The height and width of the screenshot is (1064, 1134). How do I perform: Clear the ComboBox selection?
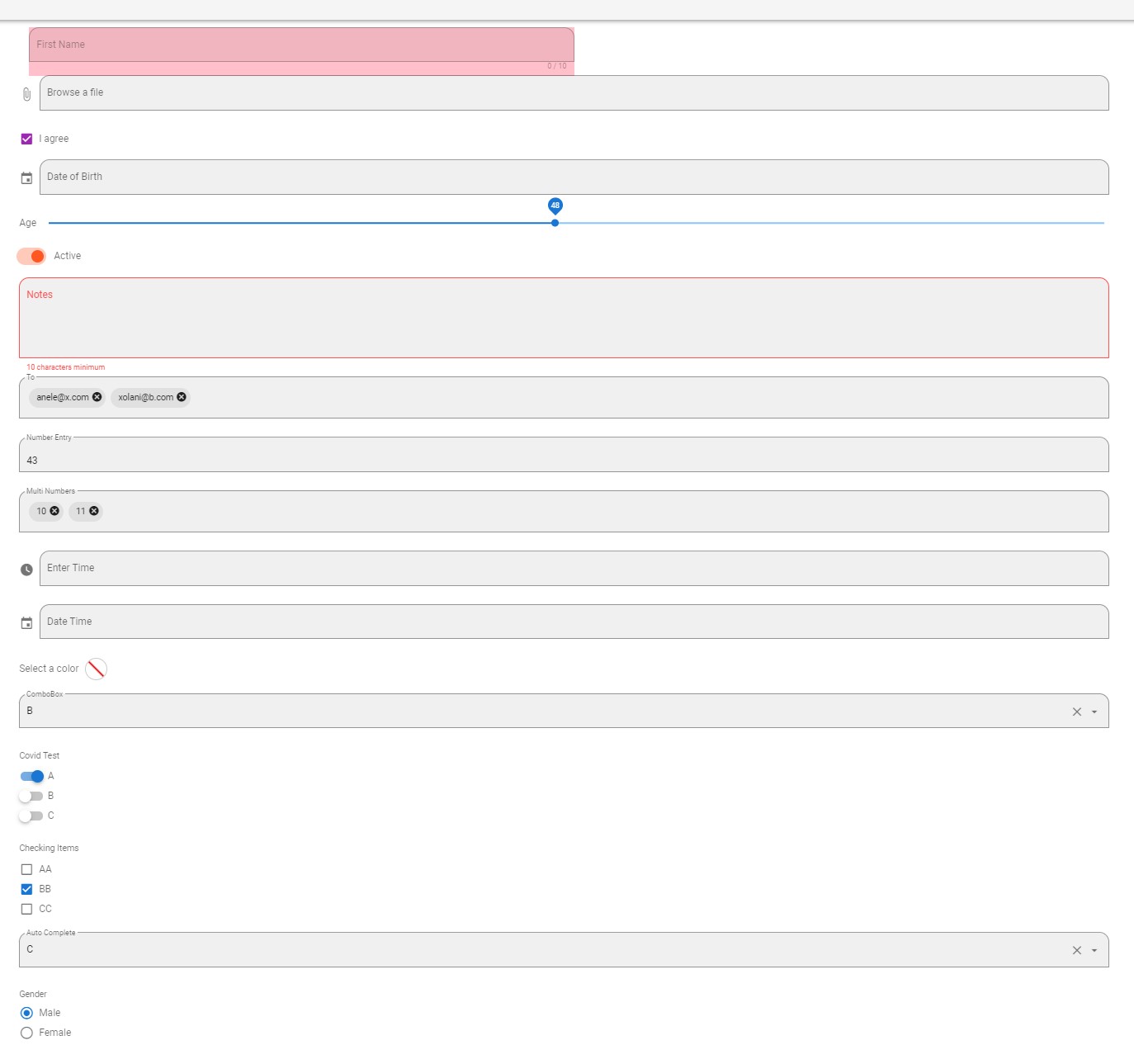point(1077,712)
